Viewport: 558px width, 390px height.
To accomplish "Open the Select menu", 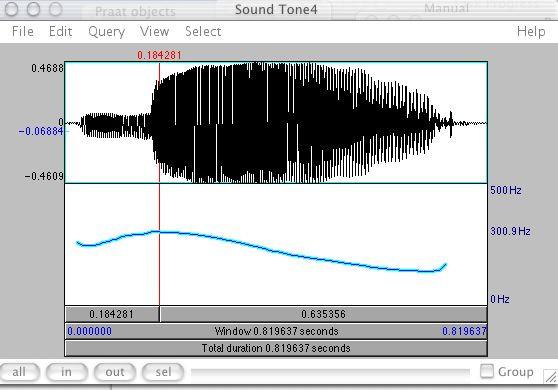I will point(203,32).
